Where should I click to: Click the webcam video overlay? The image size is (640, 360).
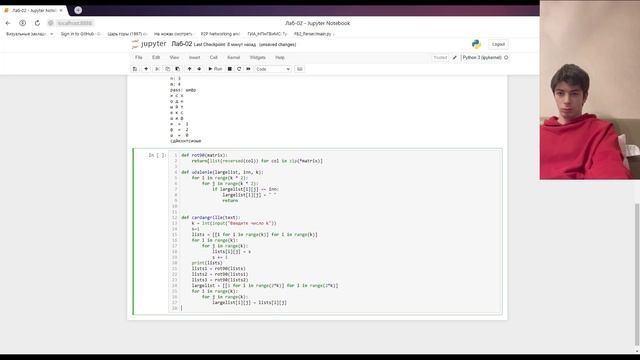[589, 90]
